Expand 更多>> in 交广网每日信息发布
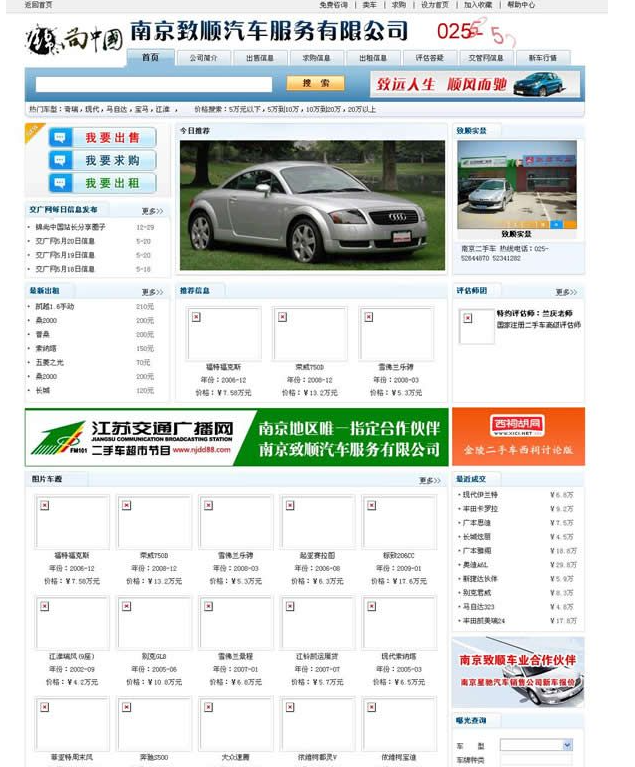 [x=152, y=211]
